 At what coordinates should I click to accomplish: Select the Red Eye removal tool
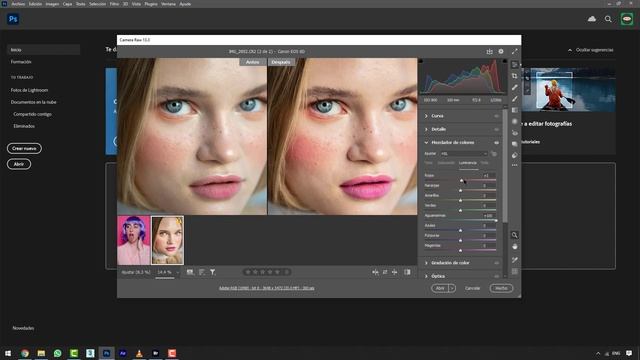515,133
